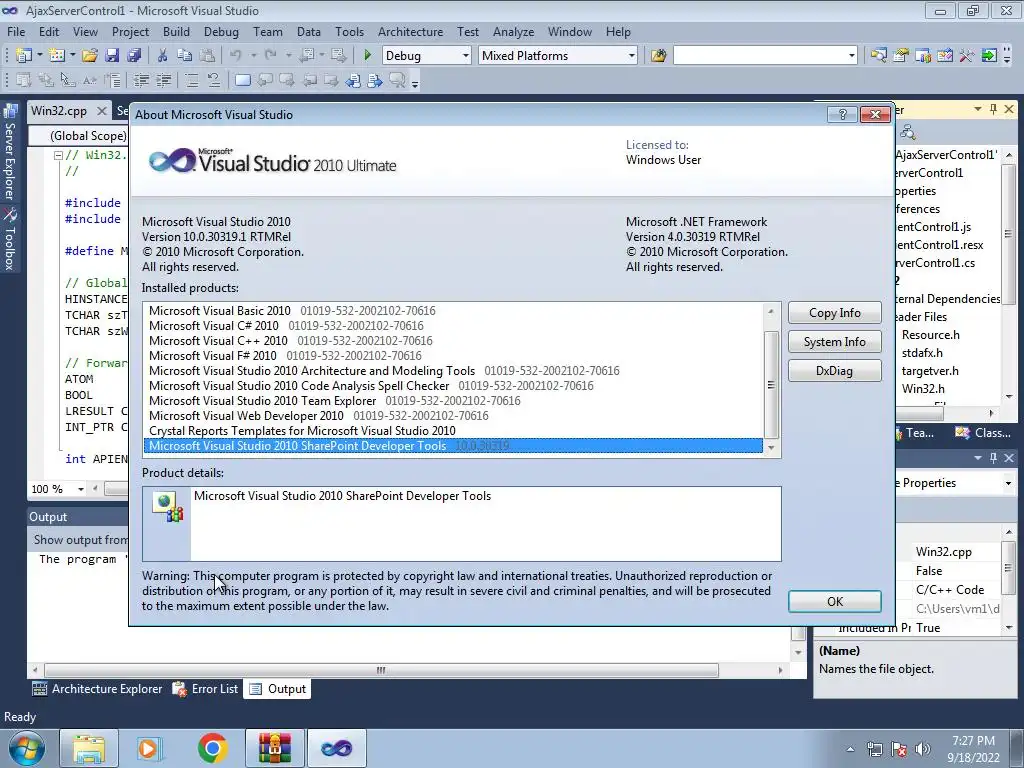Screen dimensions: 1024x768
Task: Open the Properties Window toolbar icon
Action: coord(901,56)
